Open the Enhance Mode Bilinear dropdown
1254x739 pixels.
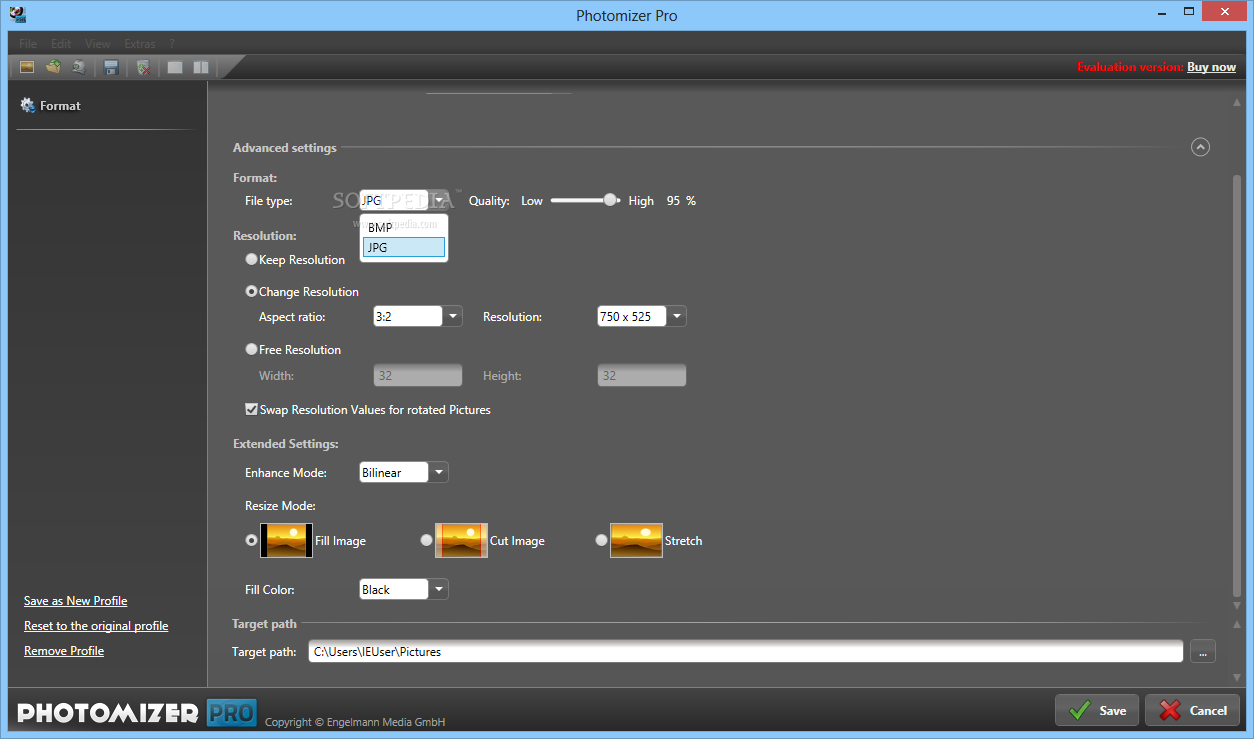(x=438, y=472)
